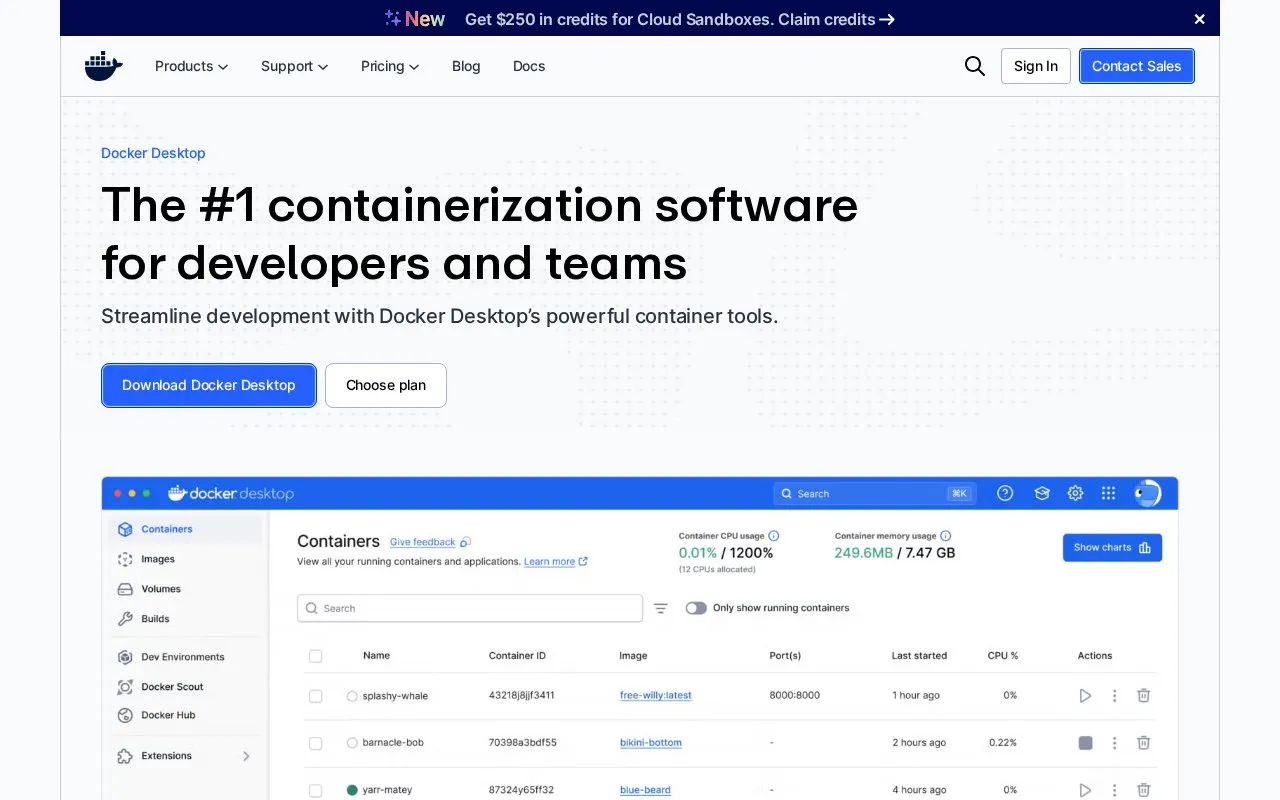Delete the barnacle-bob container via trash icon
Image resolution: width=1280 pixels, height=800 pixels.
pos(1144,743)
